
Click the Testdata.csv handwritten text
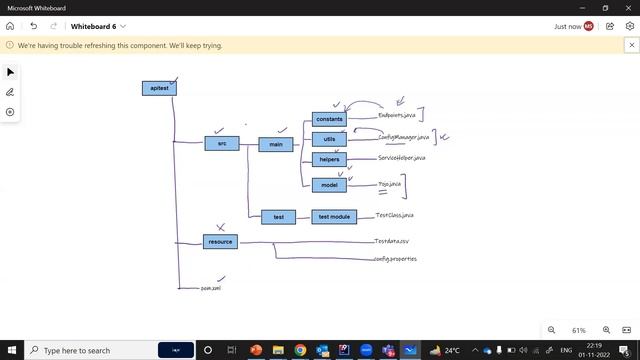[391, 241]
